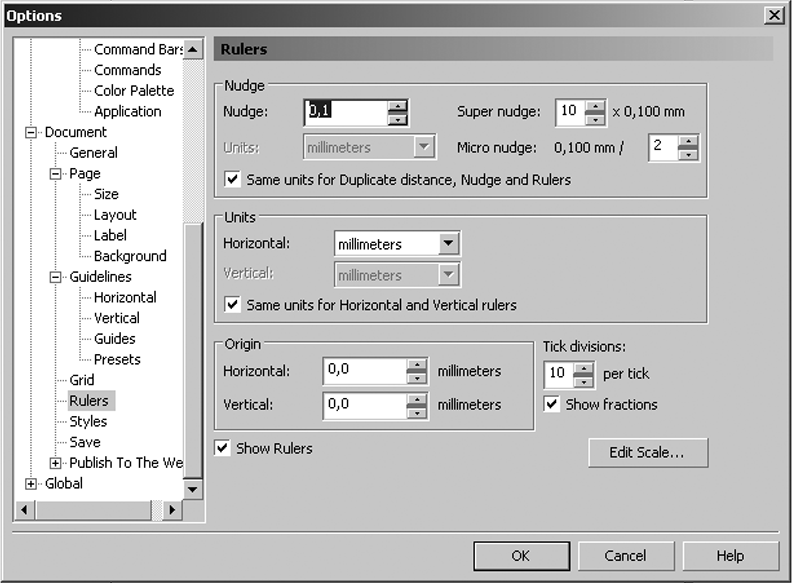Select Save in the tree

[x=85, y=443]
